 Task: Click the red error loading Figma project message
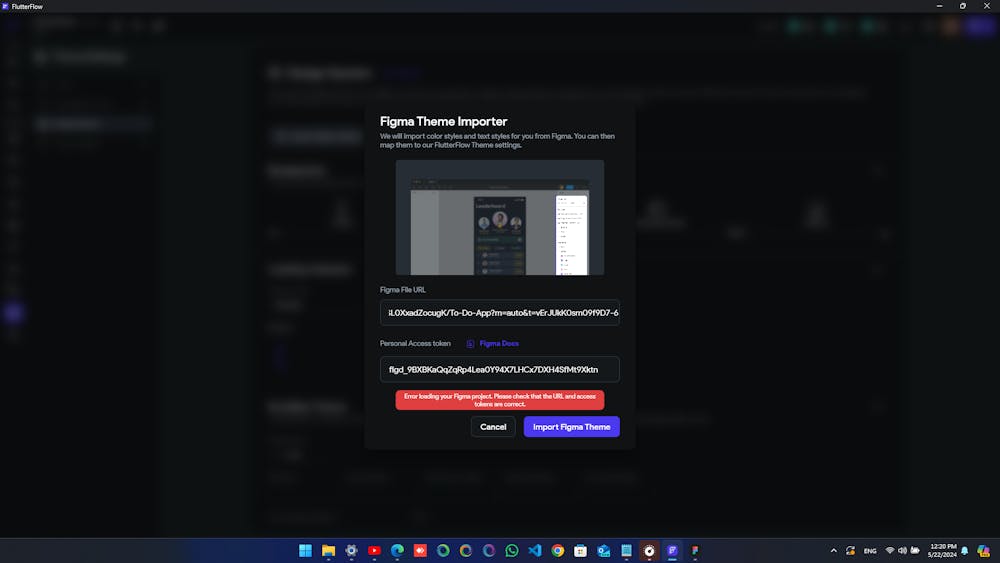click(x=500, y=400)
